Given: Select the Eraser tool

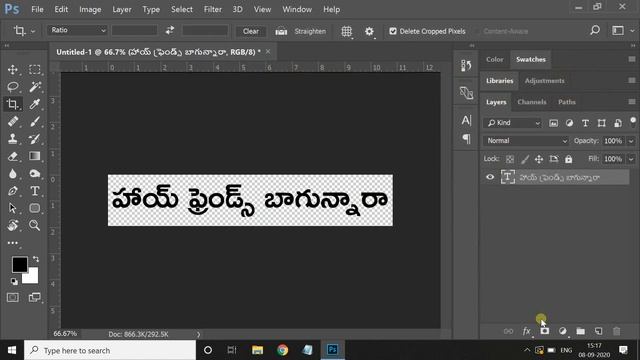Looking at the screenshot, I should [x=13, y=156].
